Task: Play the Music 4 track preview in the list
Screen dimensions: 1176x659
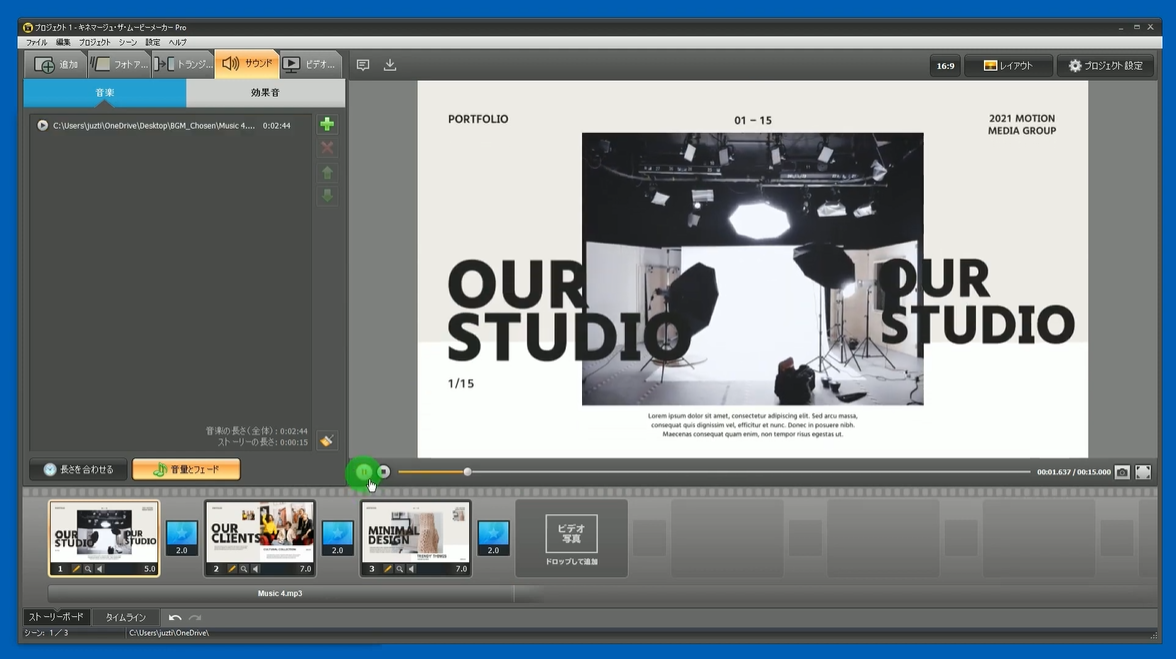Action: click(x=42, y=126)
